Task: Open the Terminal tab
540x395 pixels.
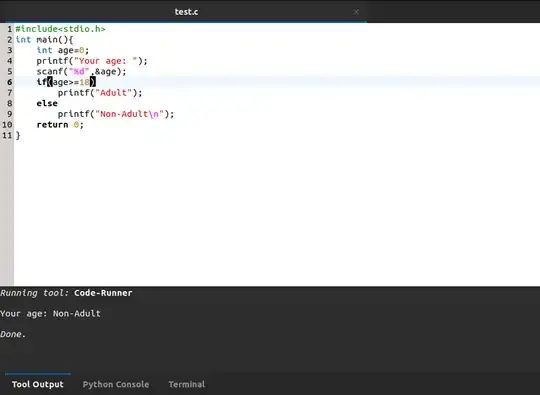Action: click(187, 384)
